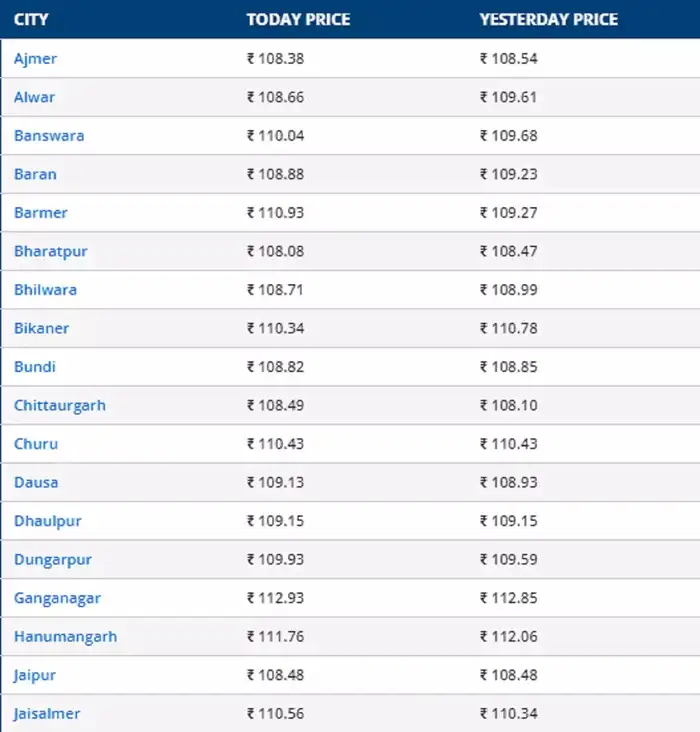The height and width of the screenshot is (732, 700).
Task: Open the Jaipur city link
Action: point(35,676)
